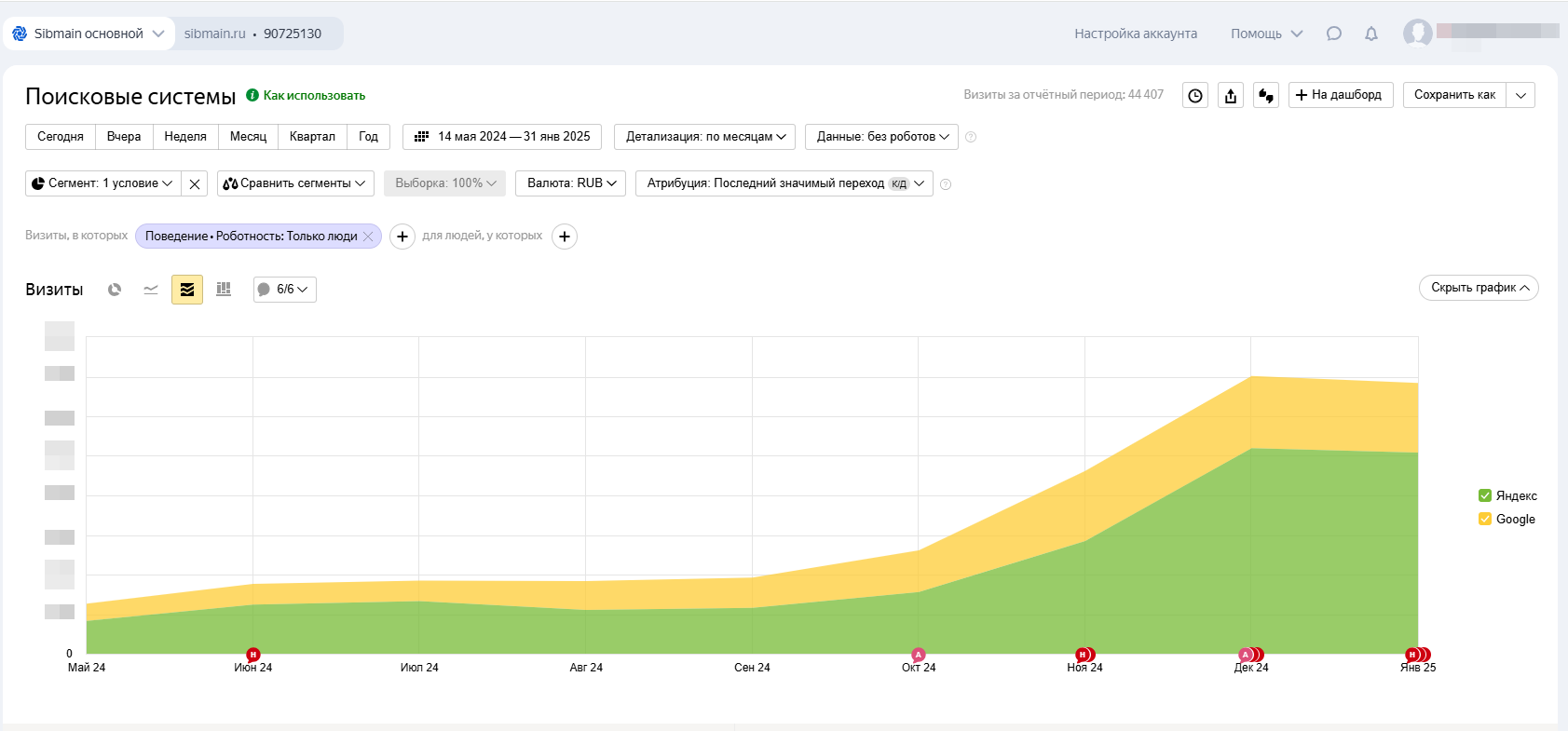Click the export/share report icon

(x=1231, y=95)
